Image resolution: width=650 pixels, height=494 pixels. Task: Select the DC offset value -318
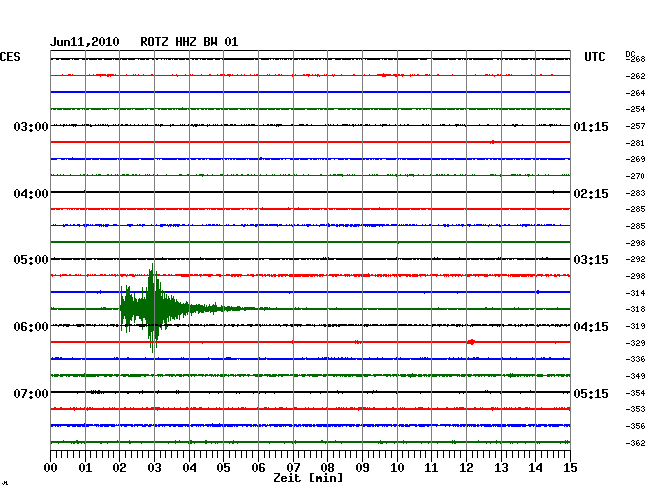(635, 309)
